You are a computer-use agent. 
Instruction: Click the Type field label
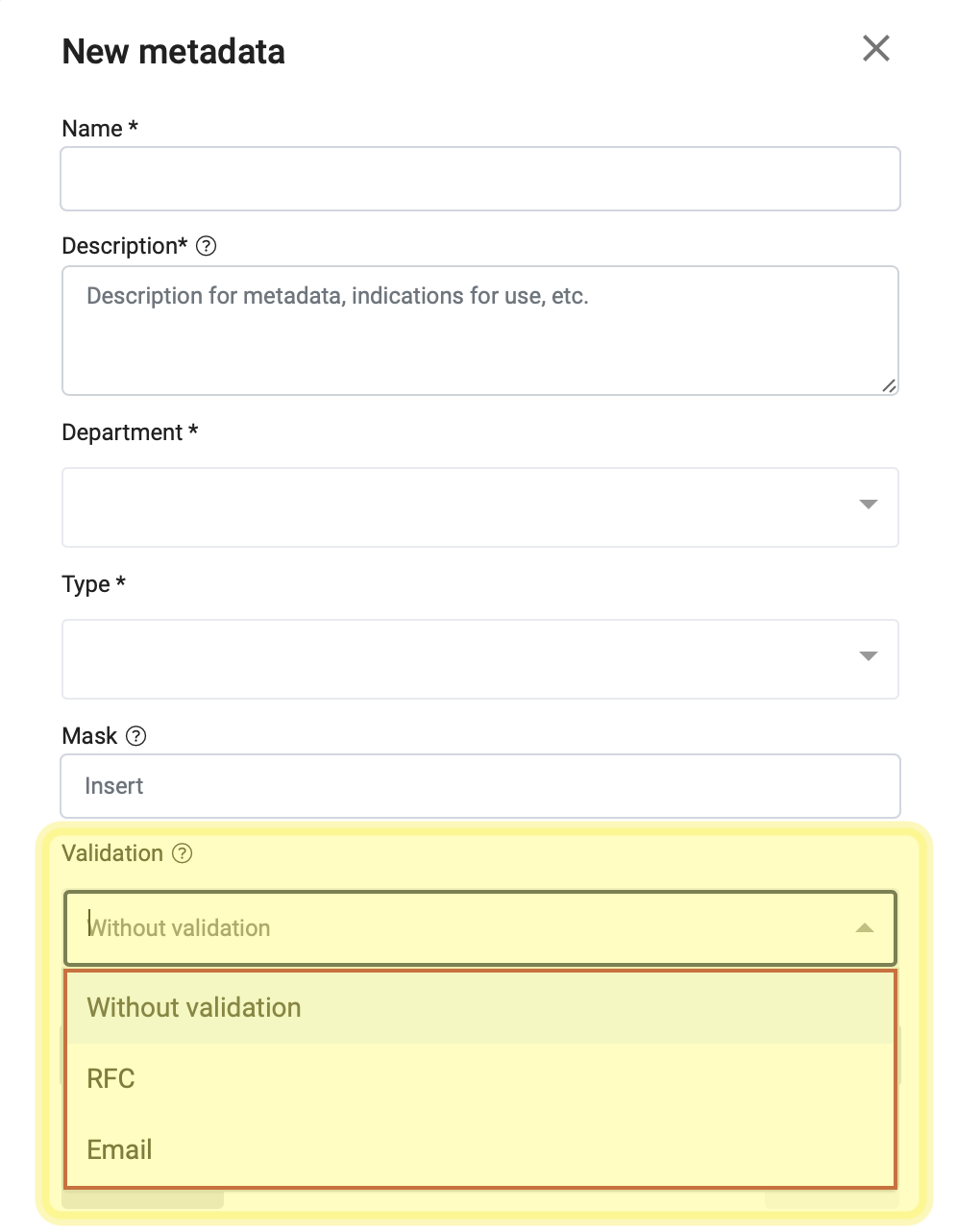[93, 584]
